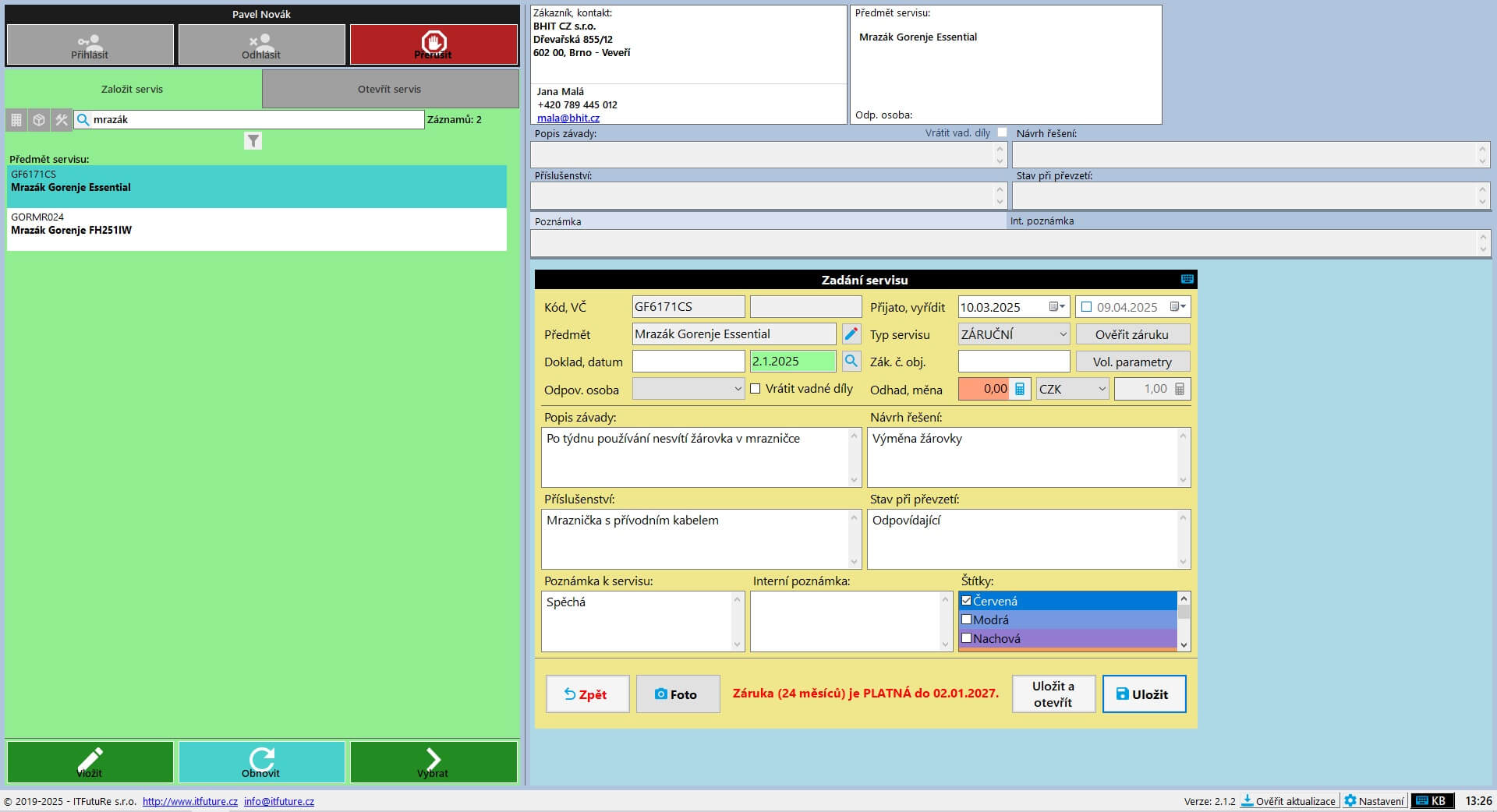Check the Modrá label checkbox

(x=967, y=620)
